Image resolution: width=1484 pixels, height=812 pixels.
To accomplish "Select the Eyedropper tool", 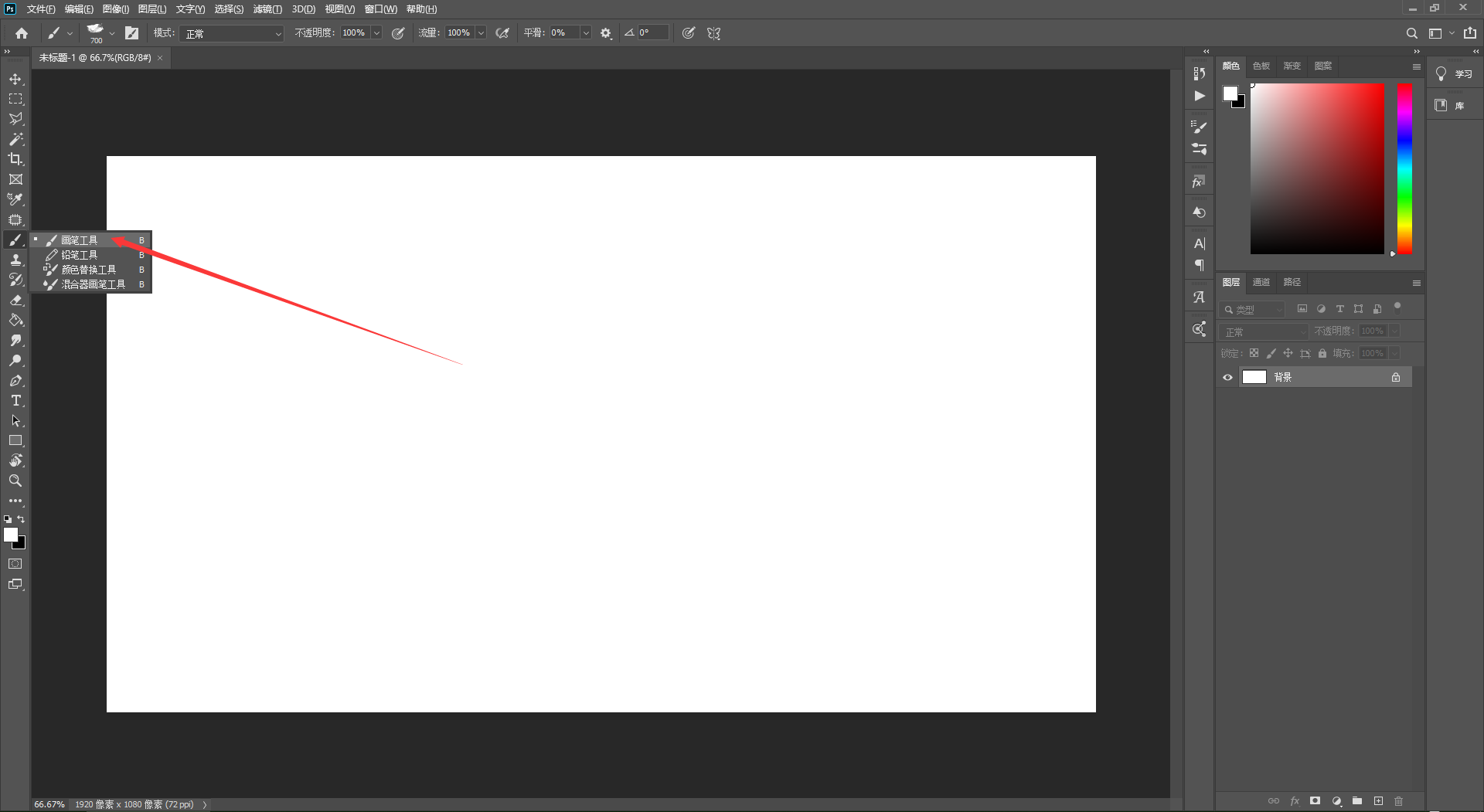I will [x=15, y=199].
